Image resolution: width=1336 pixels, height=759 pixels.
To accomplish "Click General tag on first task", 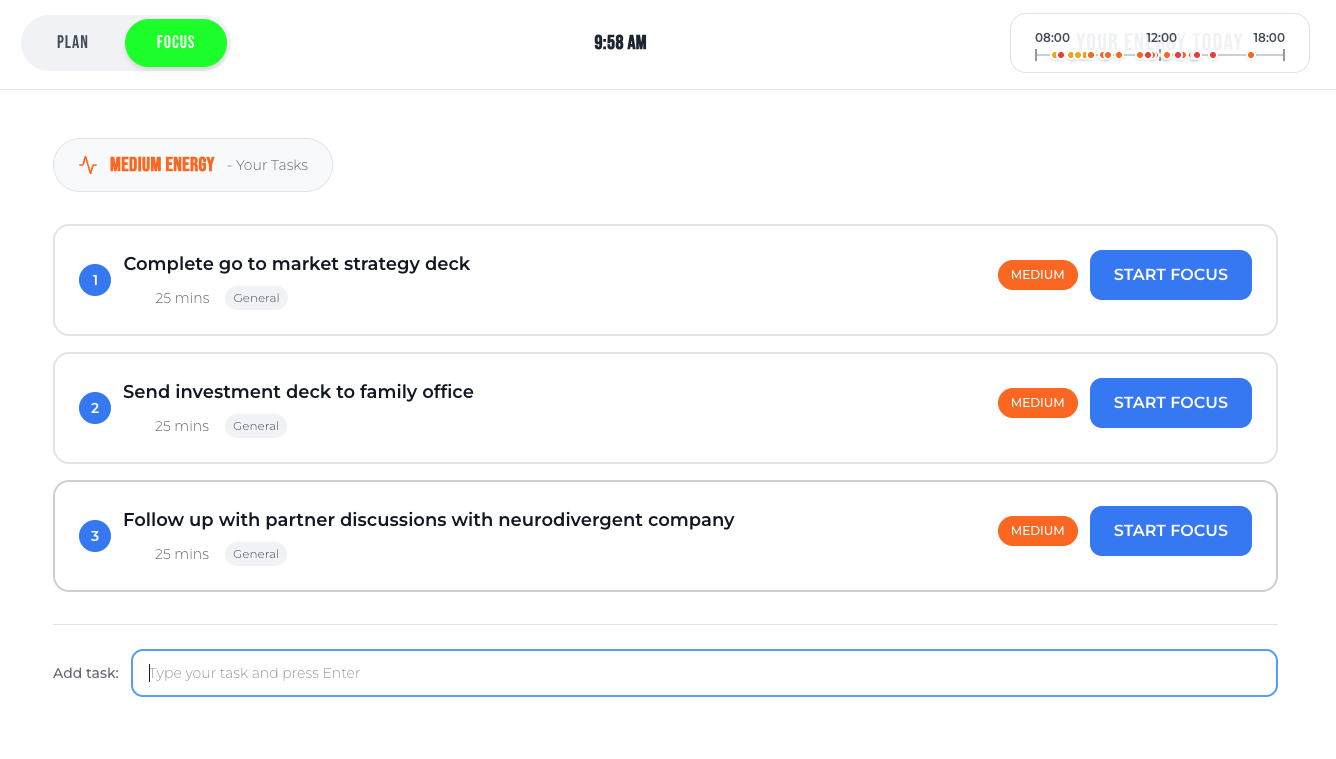I will pyautogui.click(x=256, y=298).
